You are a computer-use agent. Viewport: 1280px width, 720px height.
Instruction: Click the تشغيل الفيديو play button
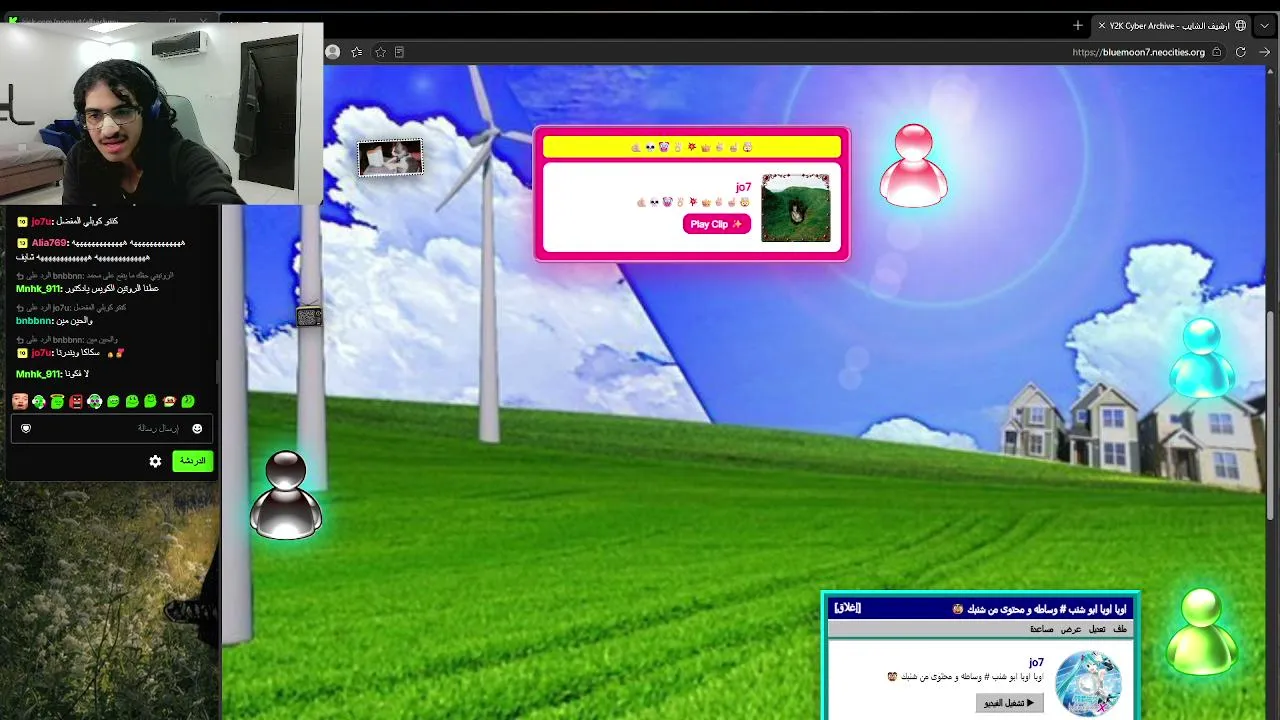(x=1009, y=703)
